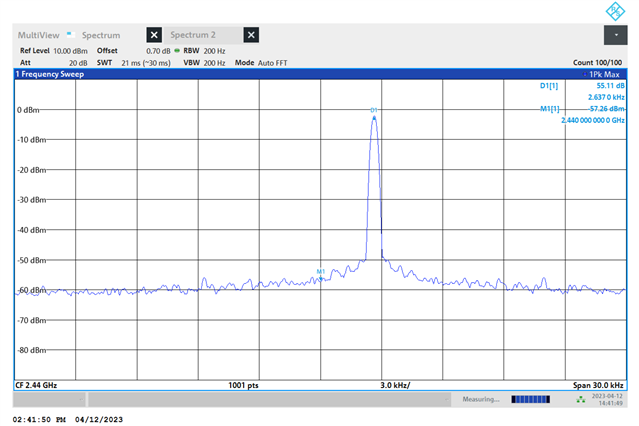The width and height of the screenshot is (639, 426).
Task: Open the MultiView tab
Action: click(38, 35)
